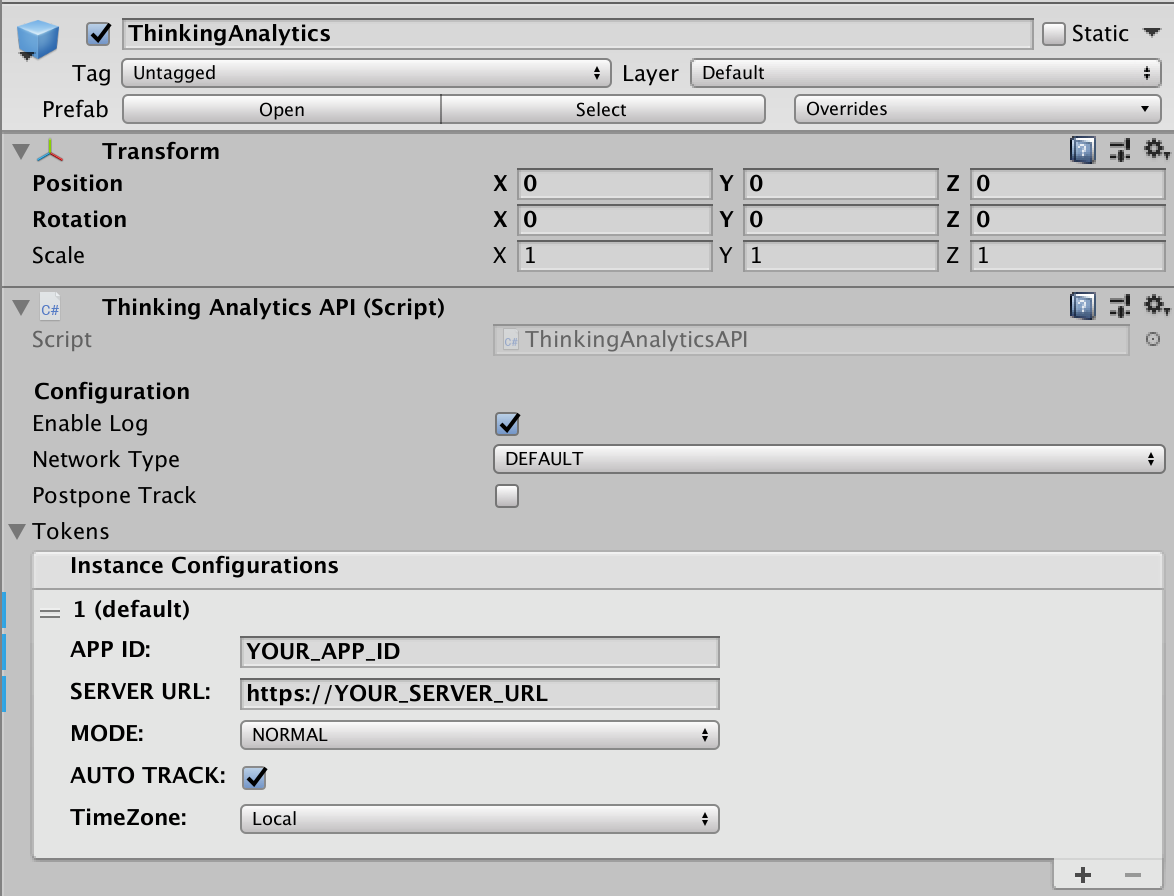Viewport: 1174px width, 896px height.
Task: Enable the Postpone Track checkbox
Action: click(507, 495)
